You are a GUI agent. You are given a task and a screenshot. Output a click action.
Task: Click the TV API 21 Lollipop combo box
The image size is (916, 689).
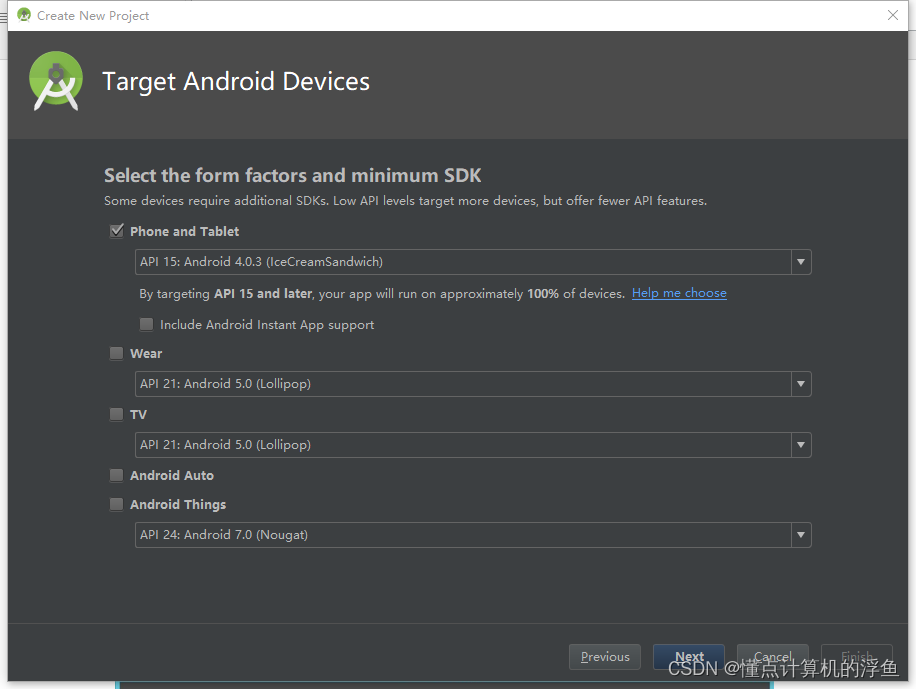coord(473,445)
